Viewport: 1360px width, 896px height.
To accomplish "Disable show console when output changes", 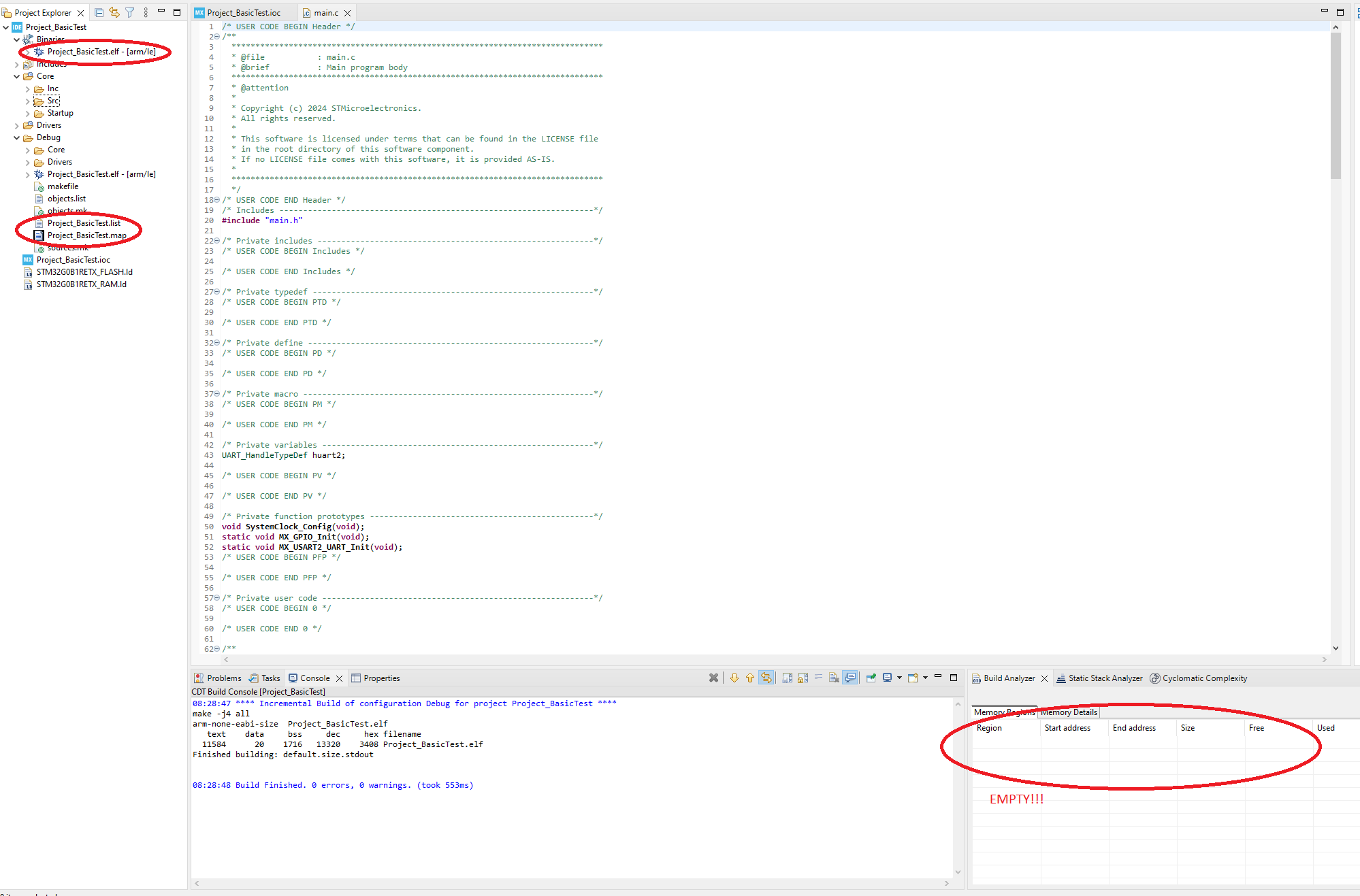I will pyautogui.click(x=851, y=678).
